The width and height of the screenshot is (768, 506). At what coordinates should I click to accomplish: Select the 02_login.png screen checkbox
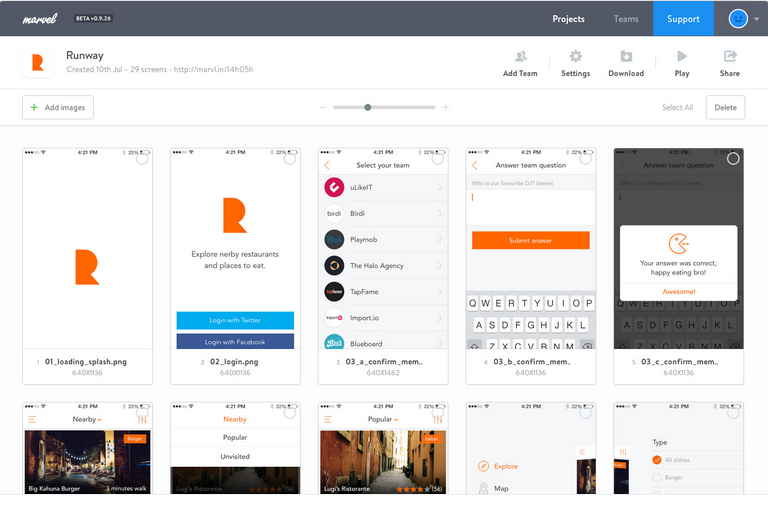coord(290,158)
